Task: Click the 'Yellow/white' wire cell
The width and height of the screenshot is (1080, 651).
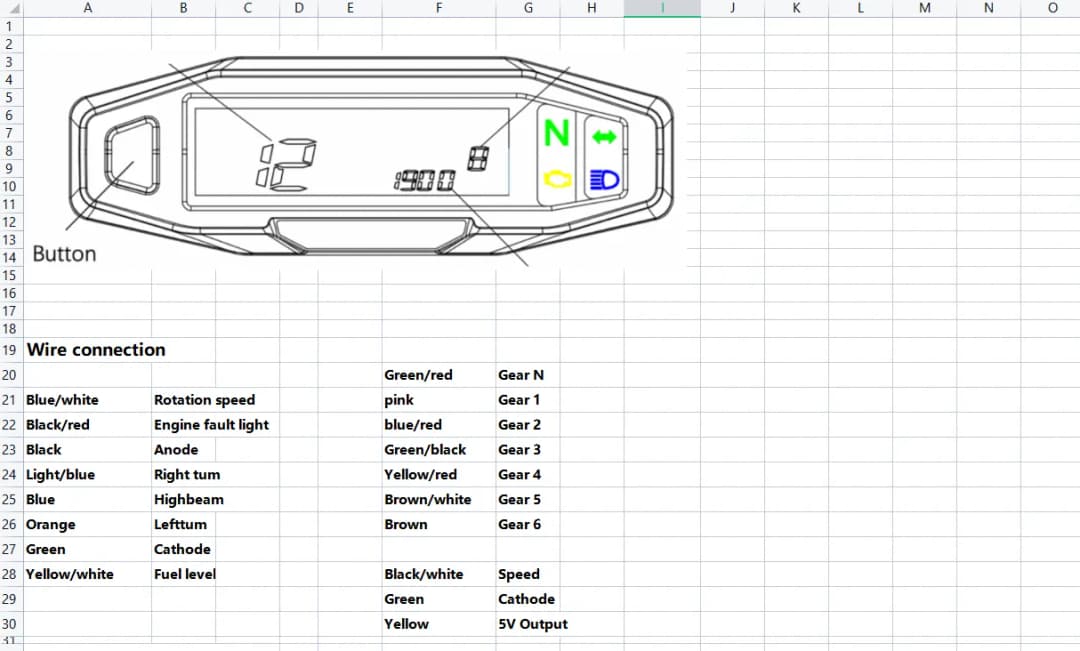Action: pos(70,574)
